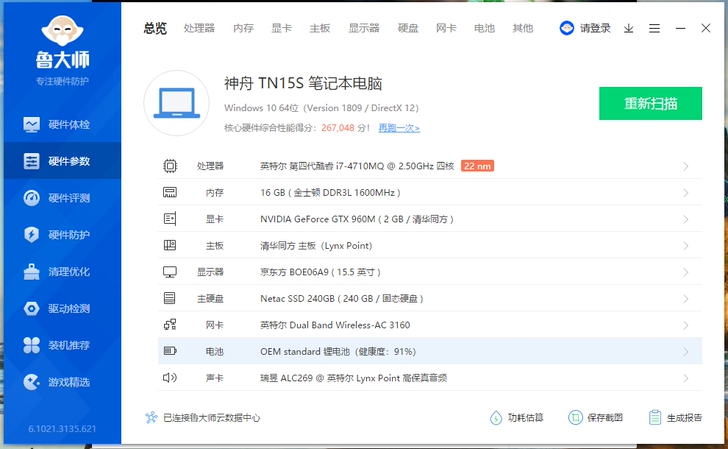
Task: Click the 鲁大师 logo
Action: (x=62, y=42)
